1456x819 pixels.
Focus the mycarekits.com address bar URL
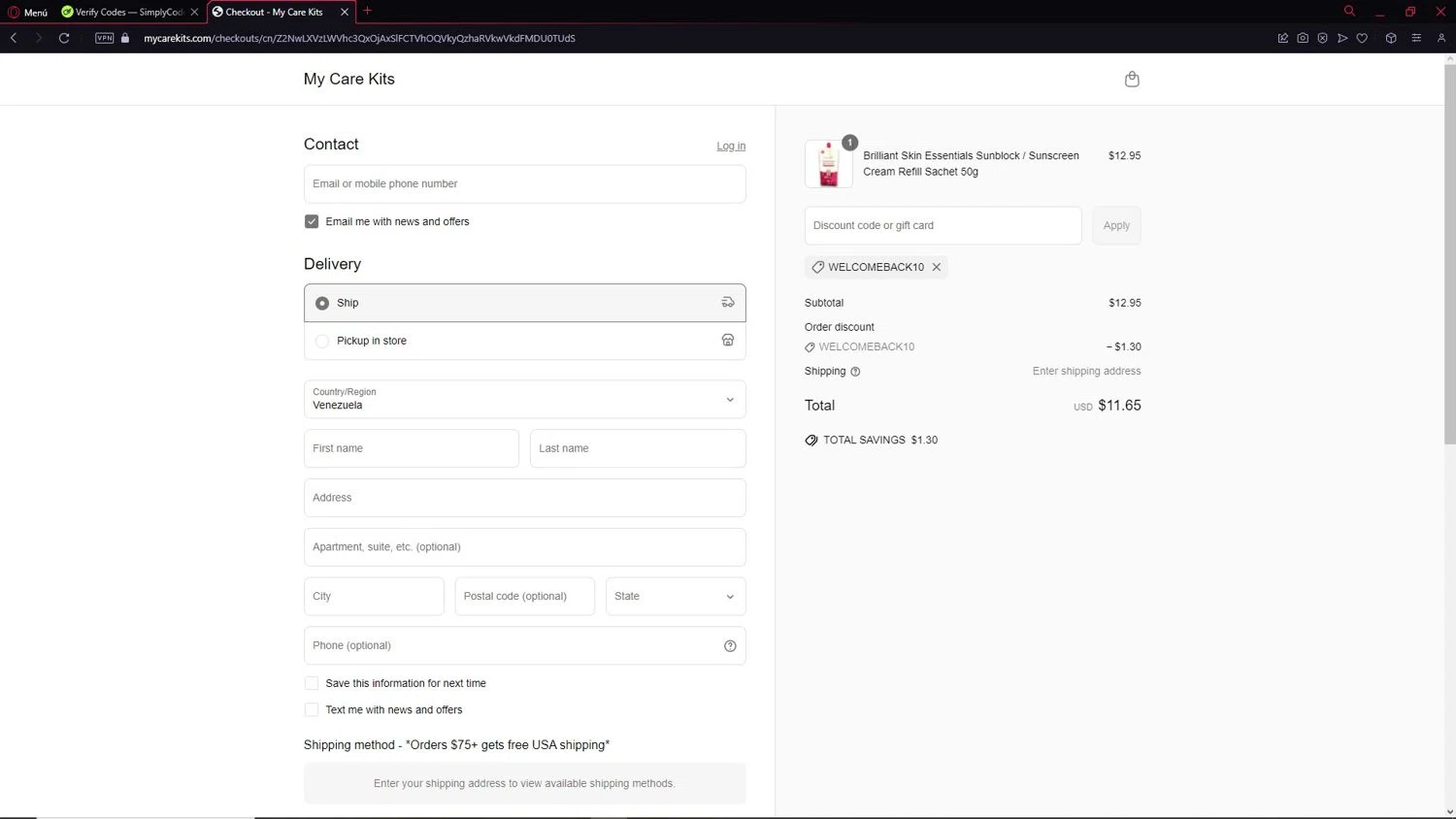[x=359, y=38]
